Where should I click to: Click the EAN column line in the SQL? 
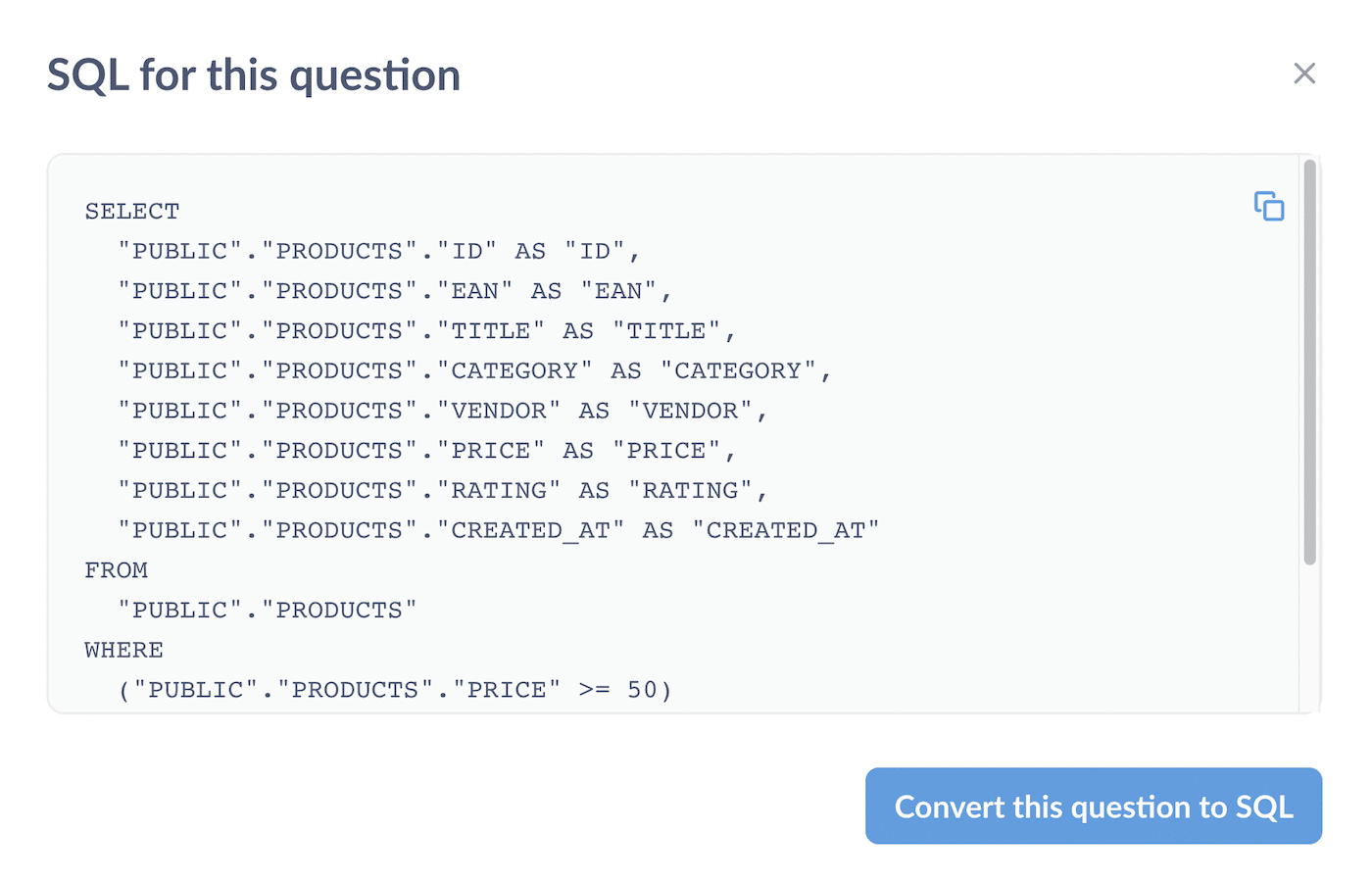[395, 290]
